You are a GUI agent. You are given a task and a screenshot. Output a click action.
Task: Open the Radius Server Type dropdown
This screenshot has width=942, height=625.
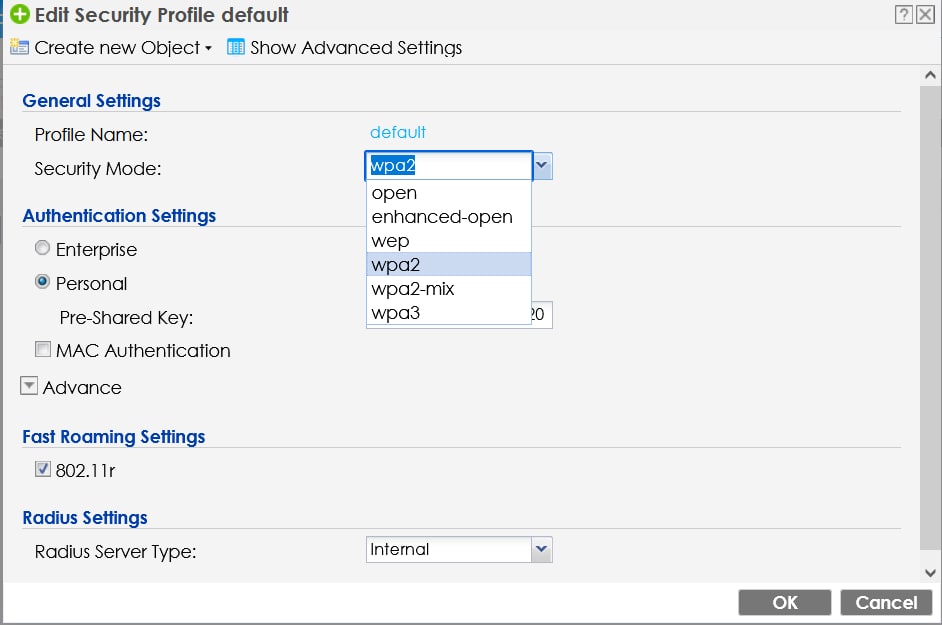click(x=542, y=549)
